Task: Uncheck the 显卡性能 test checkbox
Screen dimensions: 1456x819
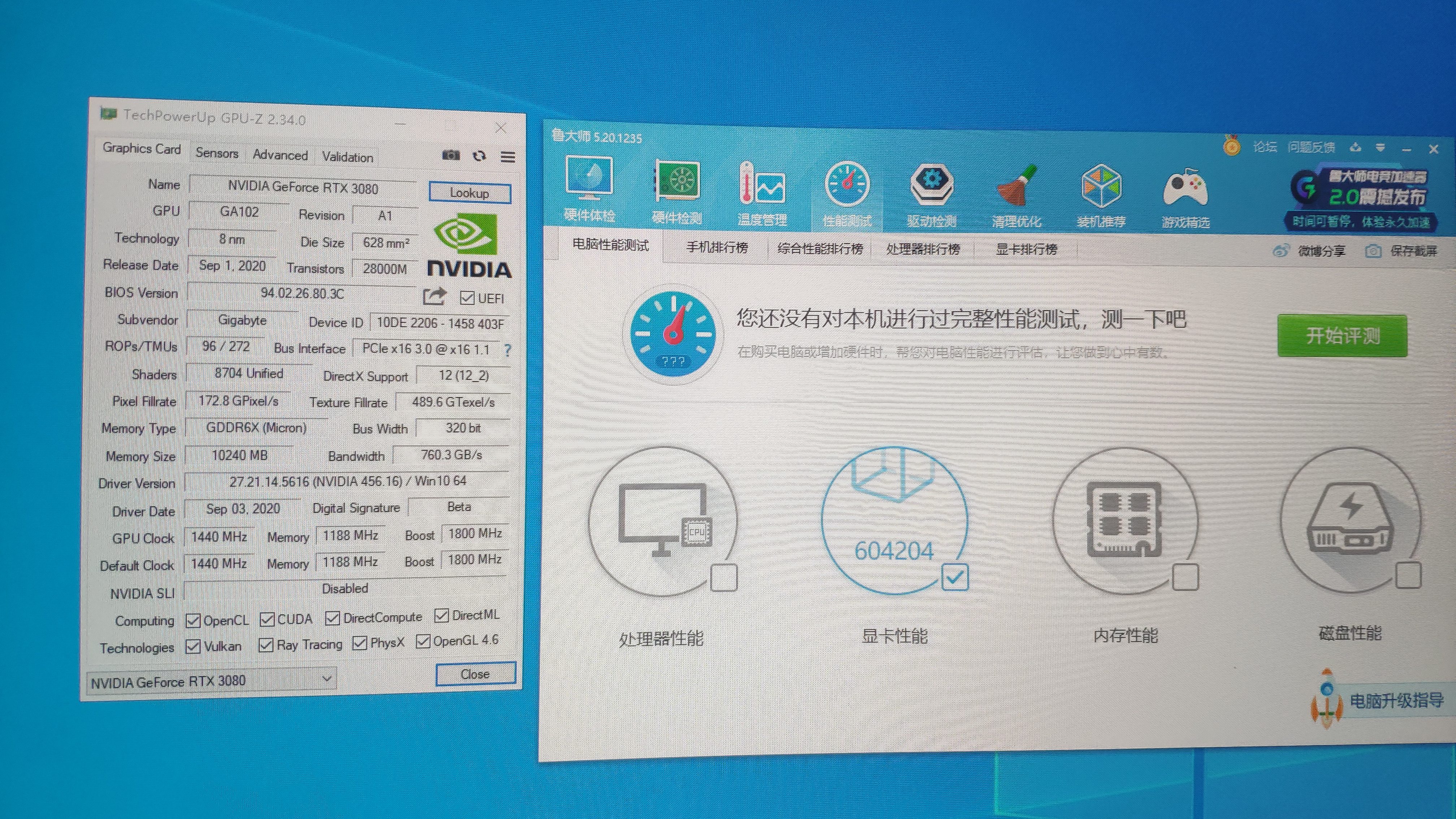Action: (x=955, y=577)
